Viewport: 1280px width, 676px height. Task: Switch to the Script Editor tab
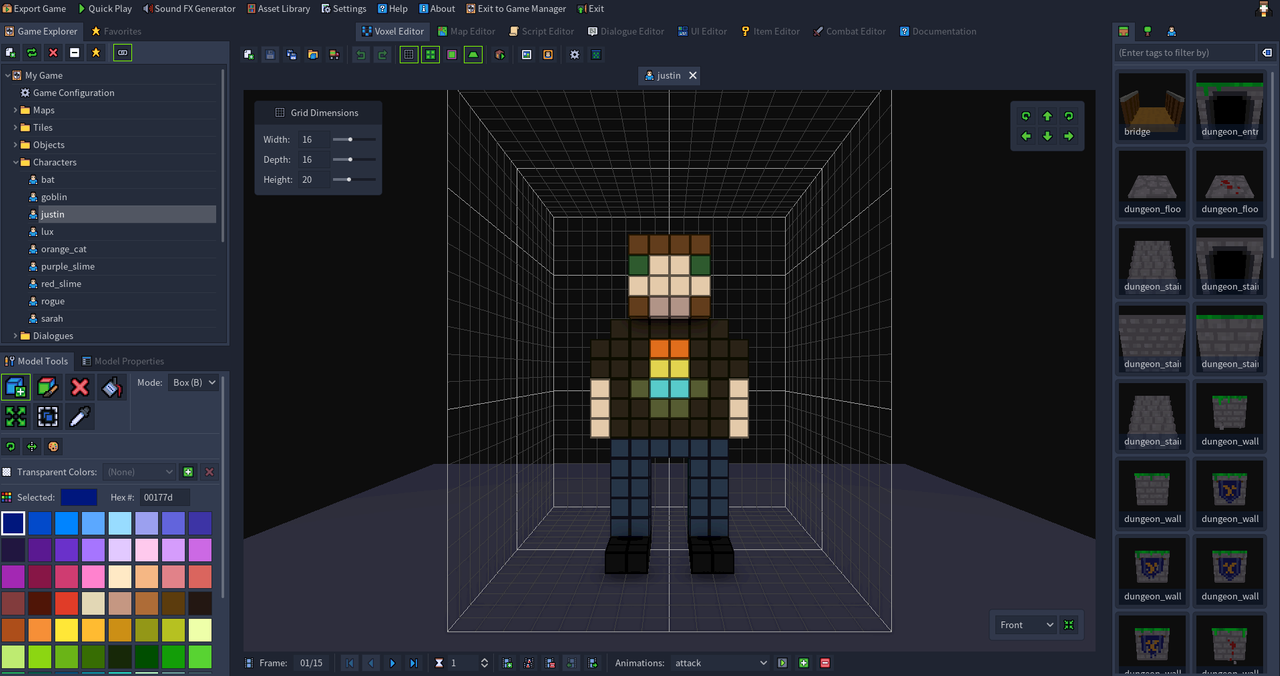[x=540, y=31]
